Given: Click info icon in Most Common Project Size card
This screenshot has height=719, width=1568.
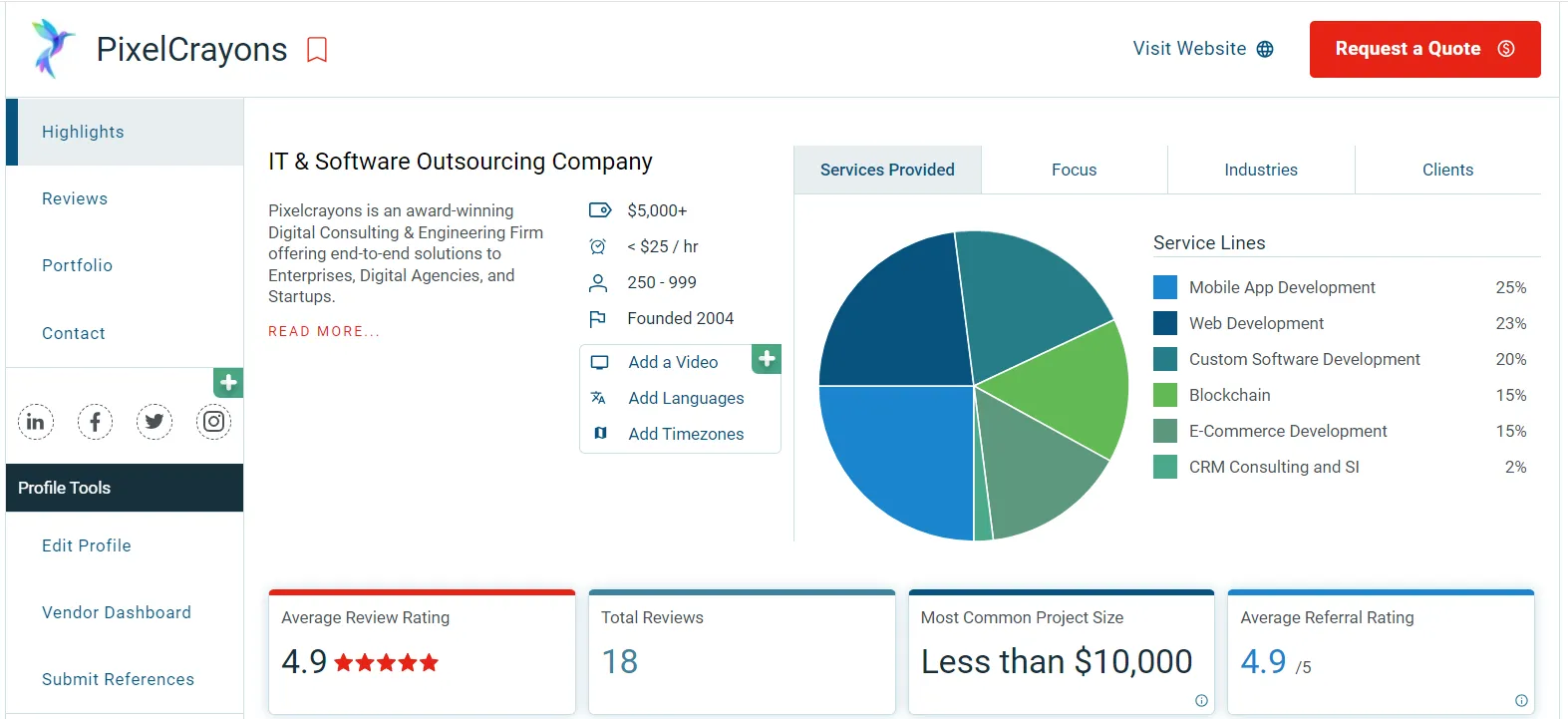Looking at the screenshot, I should [x=1201, y=700].
